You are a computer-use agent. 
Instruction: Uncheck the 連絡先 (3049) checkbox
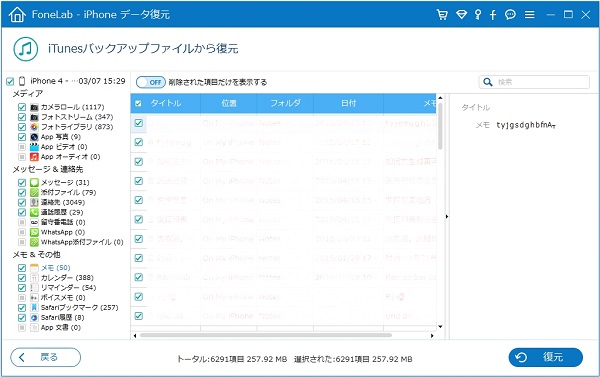[22, 202]
